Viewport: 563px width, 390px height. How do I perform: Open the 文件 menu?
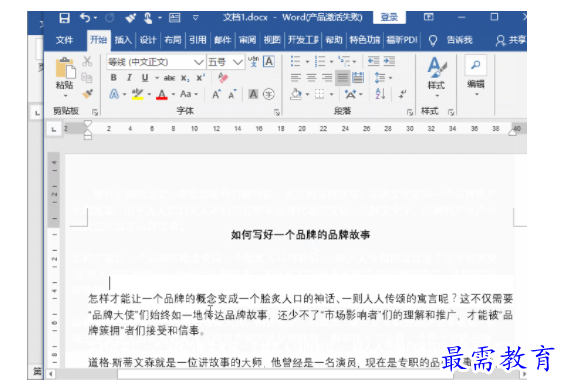click(x=64, y=40)
